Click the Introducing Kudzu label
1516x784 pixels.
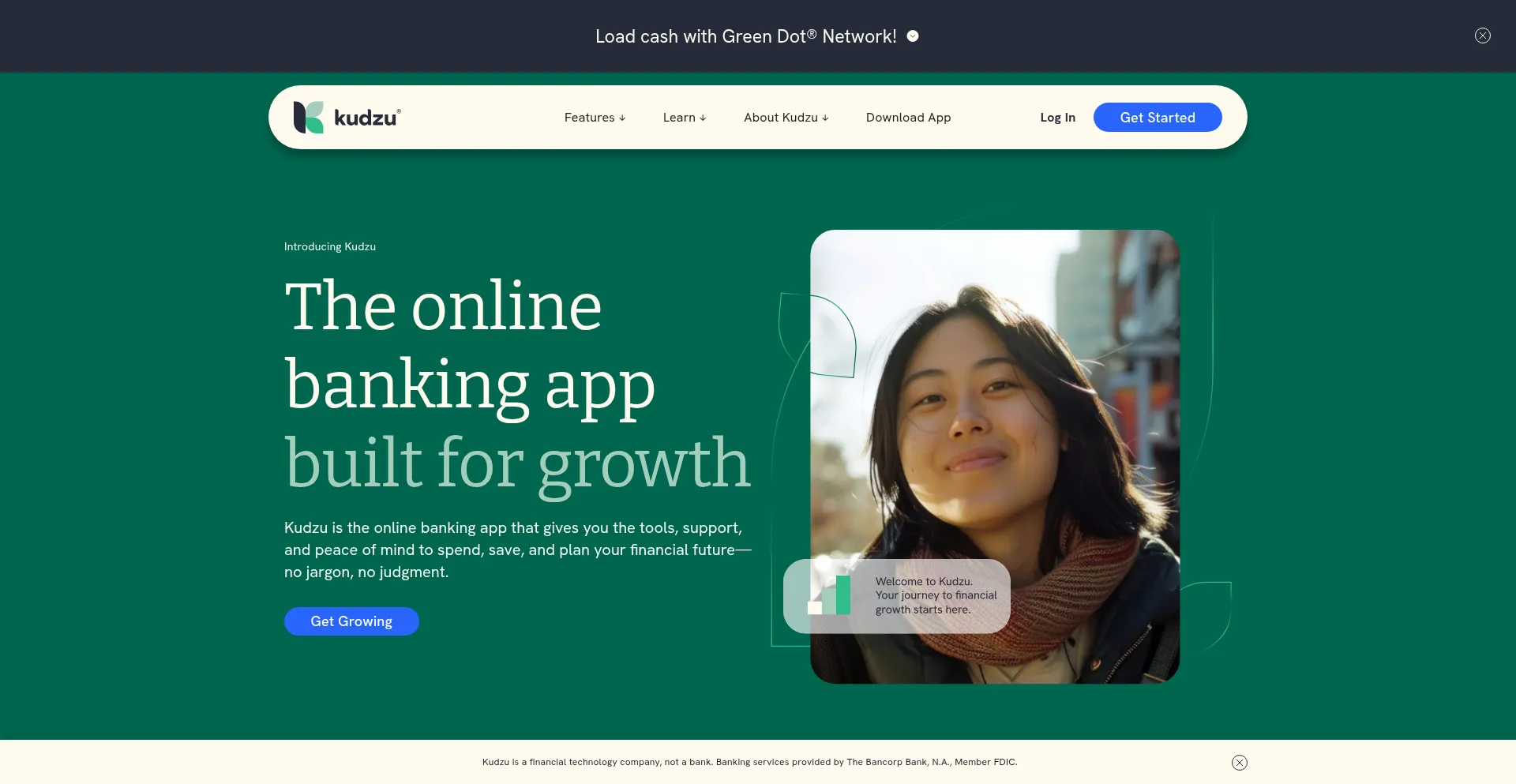click(x=330, y=246)
